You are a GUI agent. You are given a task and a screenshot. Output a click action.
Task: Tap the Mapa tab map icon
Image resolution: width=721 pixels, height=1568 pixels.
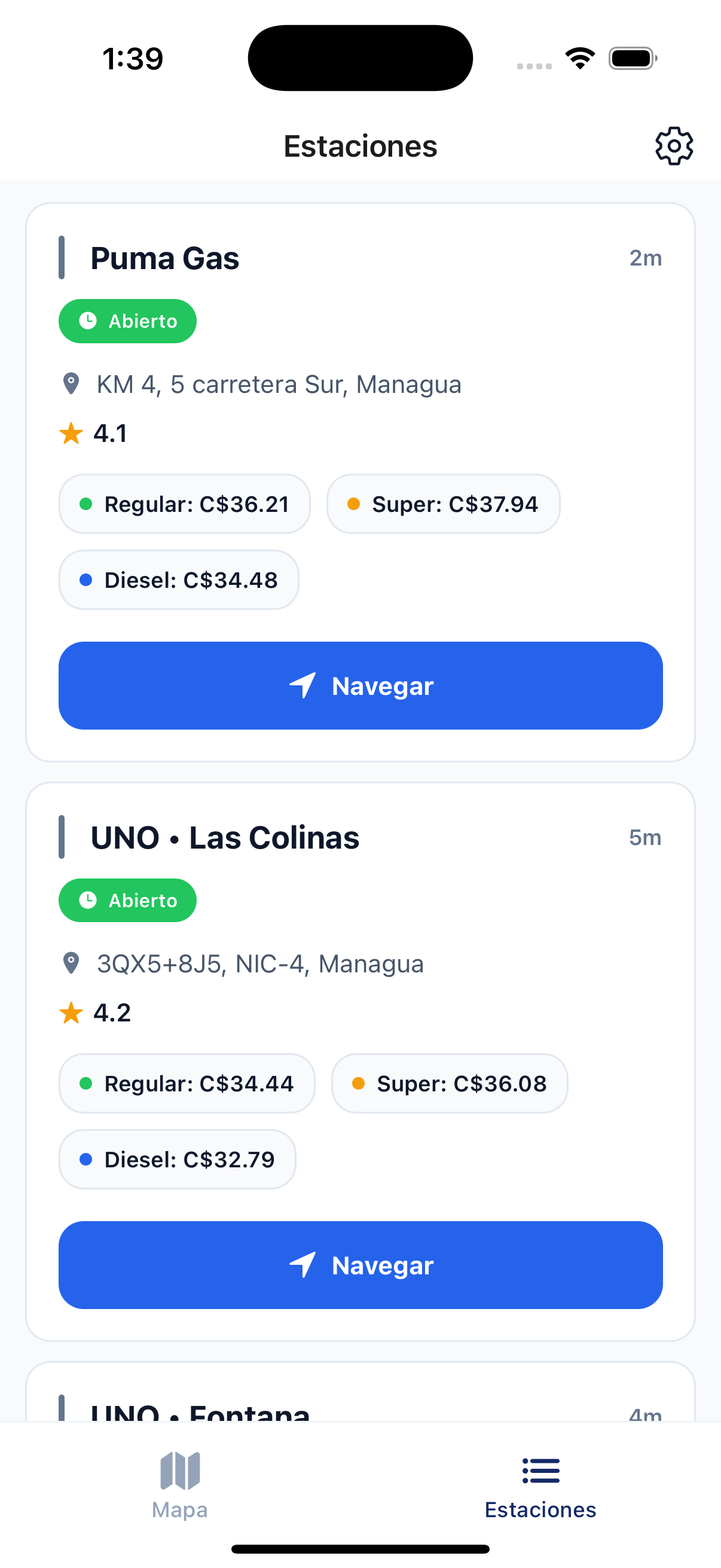(x=179, y=1470)
